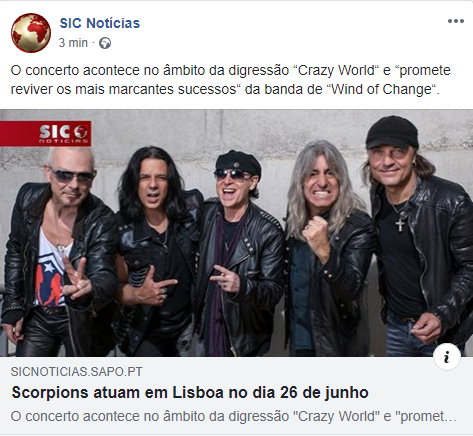Screen dimensions: 473x436
Task: Click the "3 min" post timestamp
Action: point(73,43)
